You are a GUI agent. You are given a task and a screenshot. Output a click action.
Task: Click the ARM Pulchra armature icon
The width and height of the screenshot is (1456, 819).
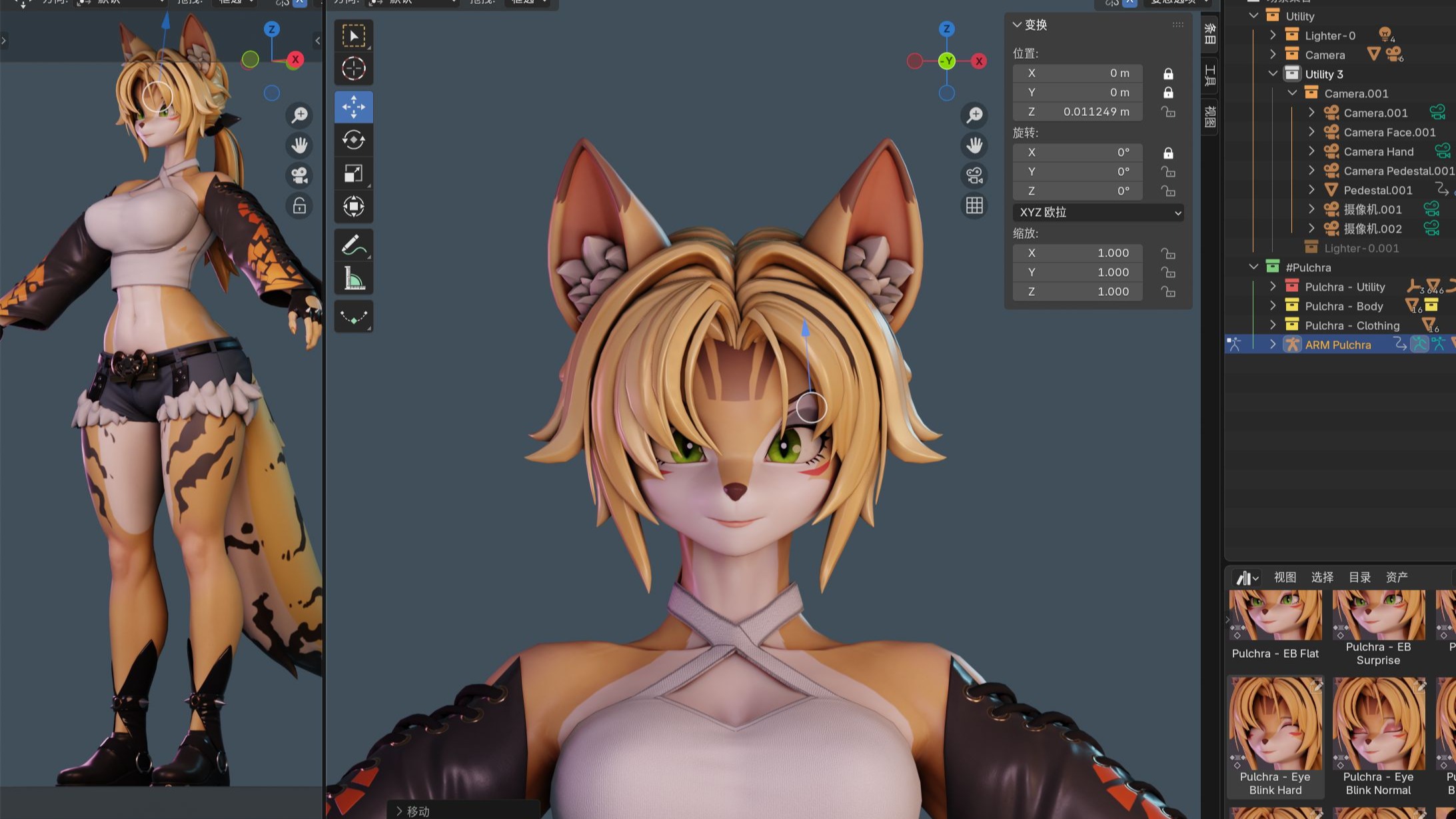[1292, 345]
